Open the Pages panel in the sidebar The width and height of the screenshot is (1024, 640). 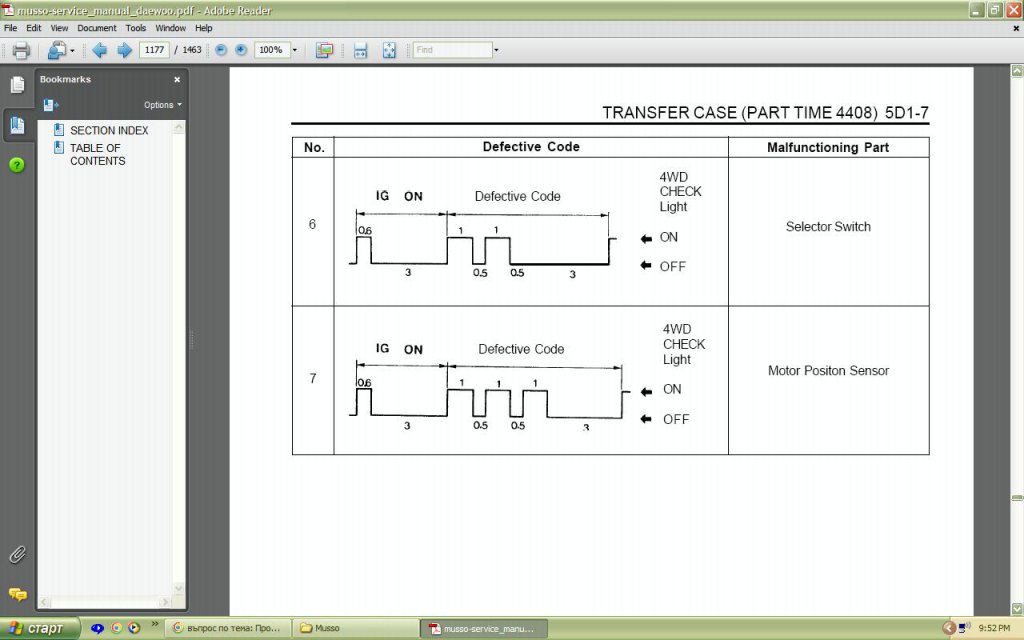click(x=17, y=85)
